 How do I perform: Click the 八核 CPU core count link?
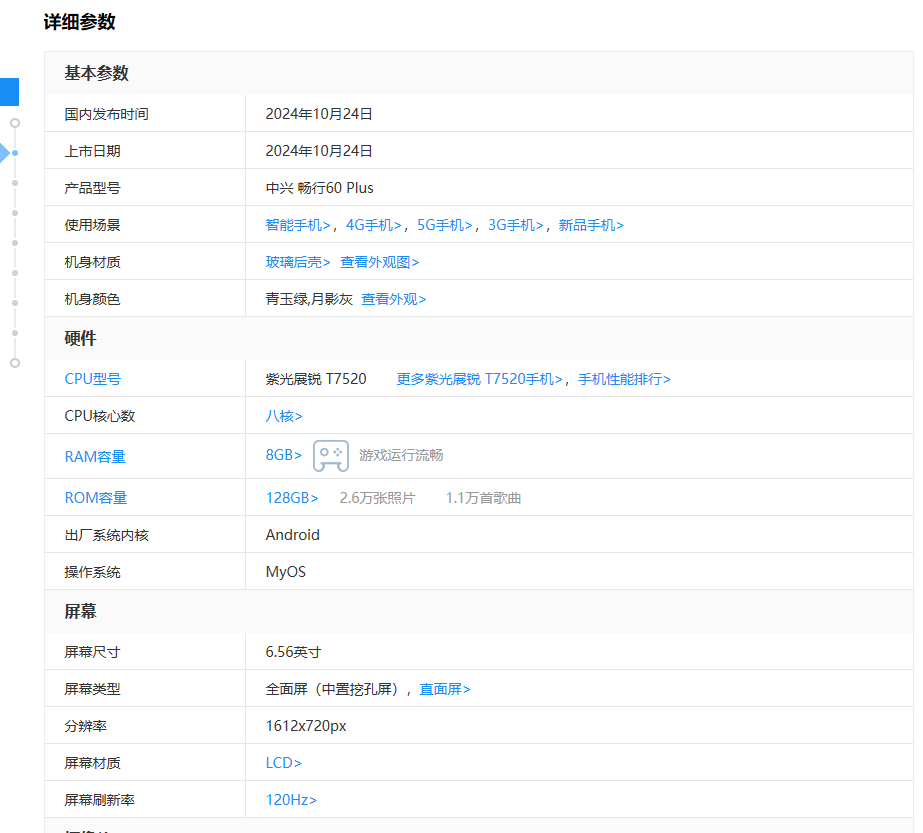tap(284, 416)
